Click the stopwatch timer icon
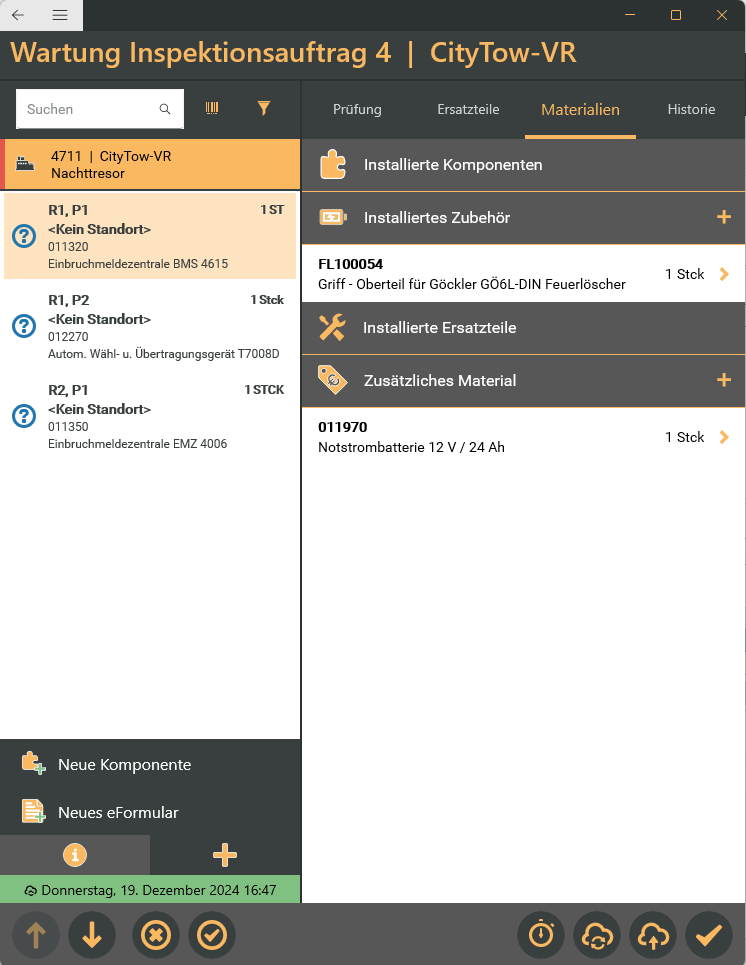 (x=541, y=936)
